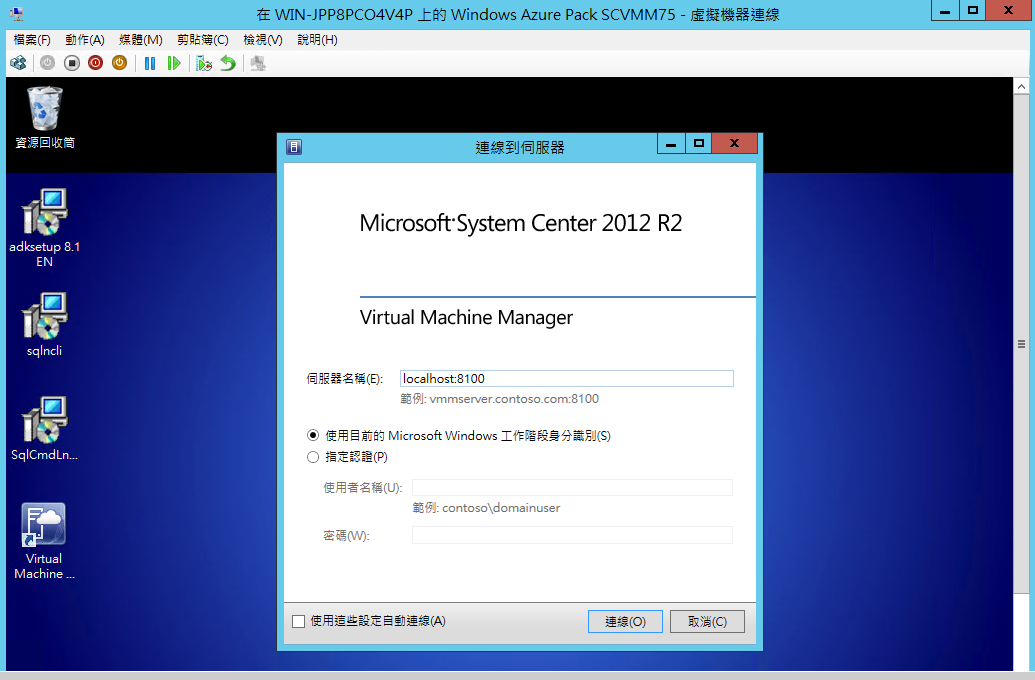Open the 剪貼簿(C) menu

pyautogui.click(x=203, y=40)
